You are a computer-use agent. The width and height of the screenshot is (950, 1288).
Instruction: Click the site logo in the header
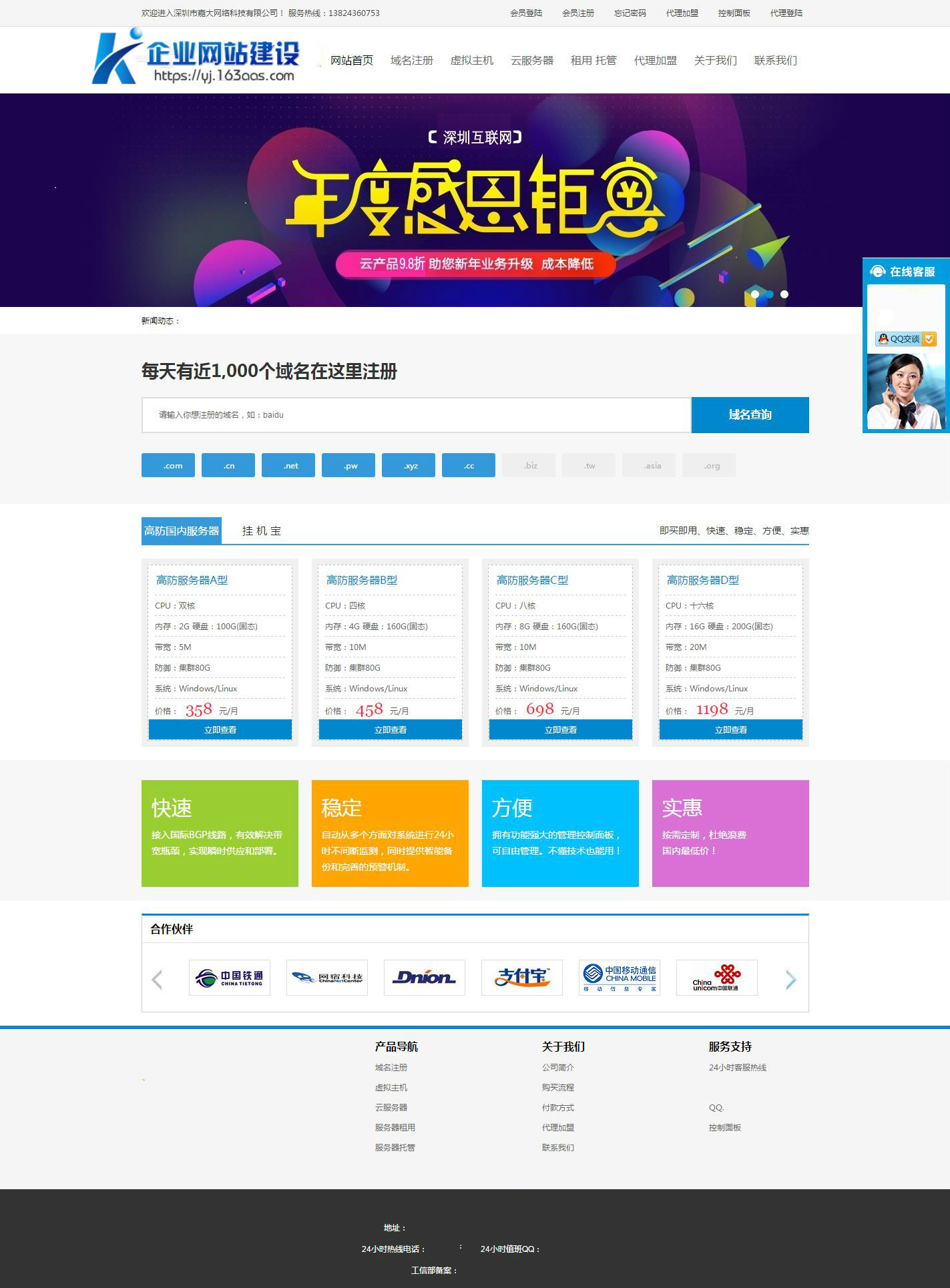click(197, 57)
